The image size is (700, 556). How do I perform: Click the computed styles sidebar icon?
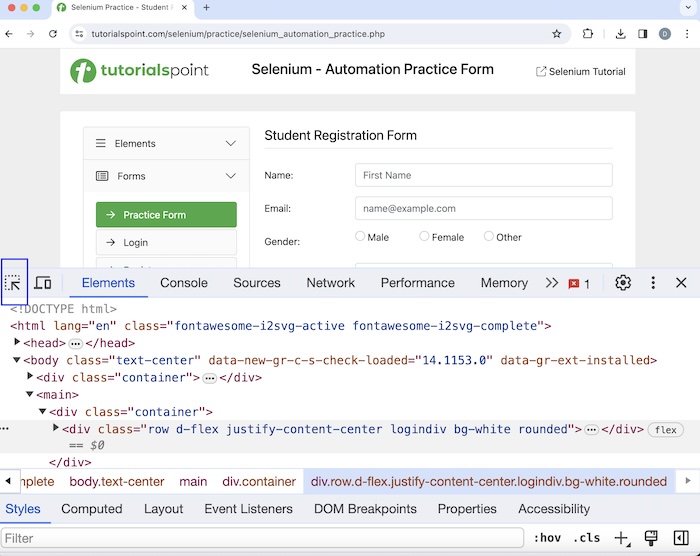pos(681,538)
